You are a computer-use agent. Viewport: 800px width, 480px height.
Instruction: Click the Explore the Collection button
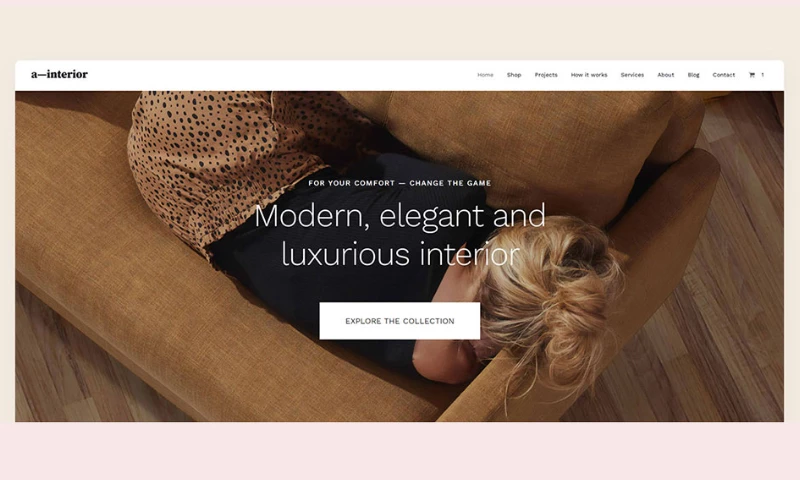pos(399,321)
